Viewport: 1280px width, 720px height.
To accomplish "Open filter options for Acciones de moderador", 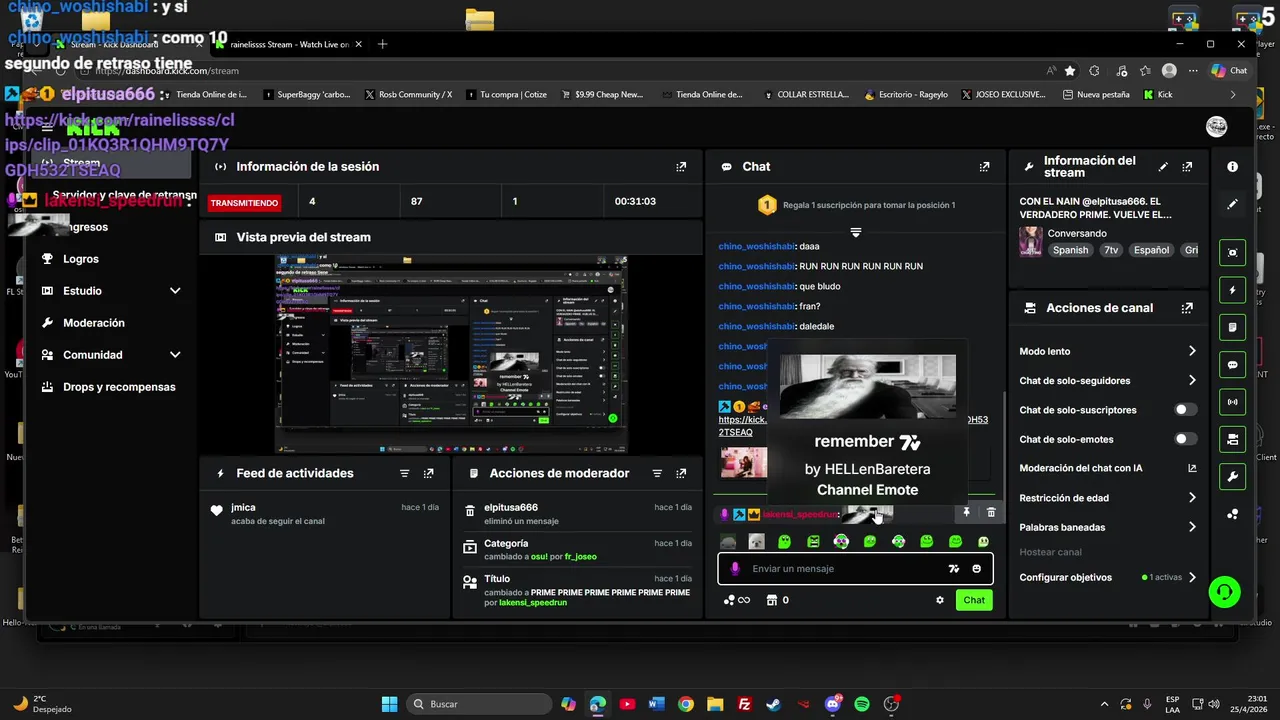I will point(657,473).
